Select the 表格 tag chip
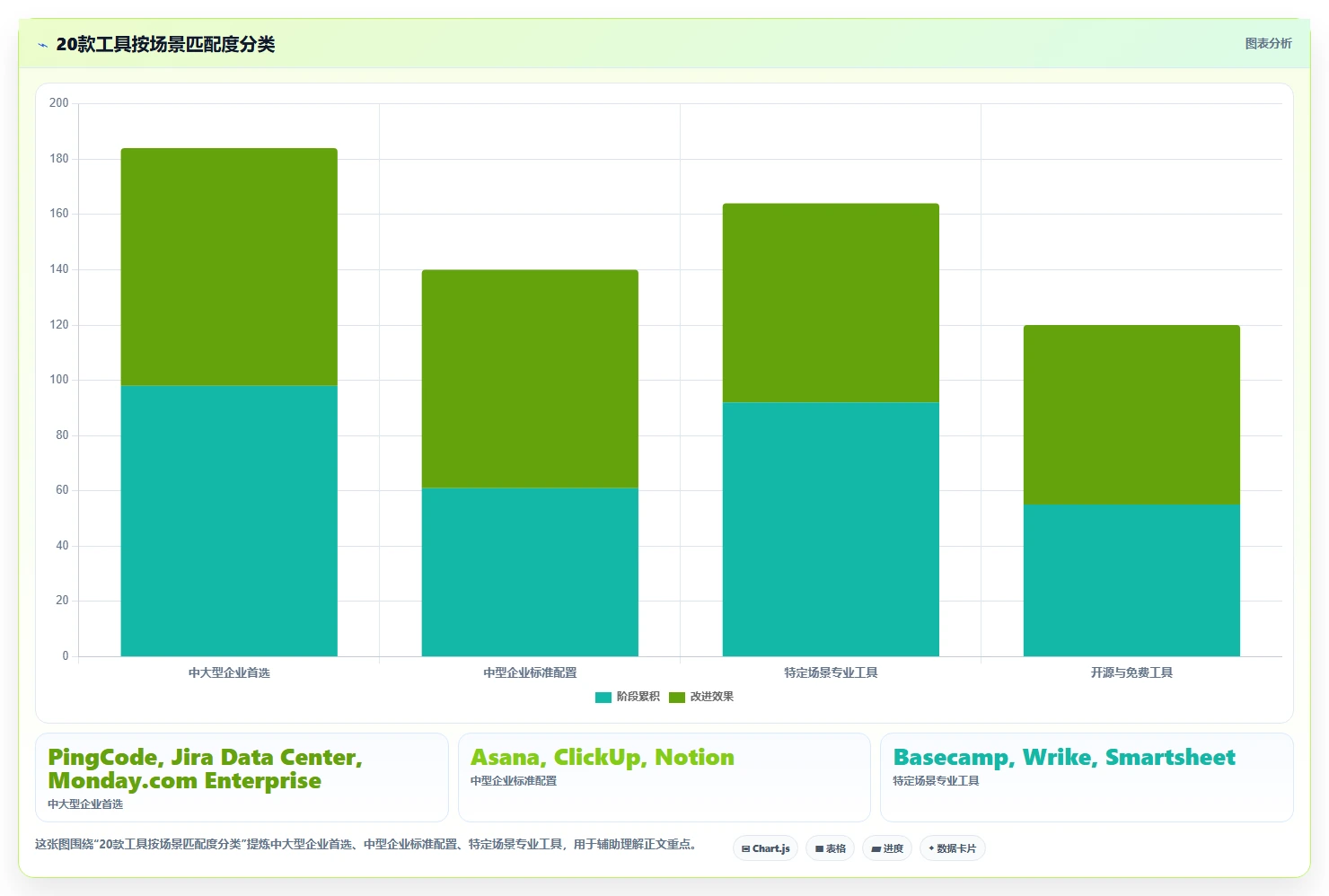 [830, 848]
